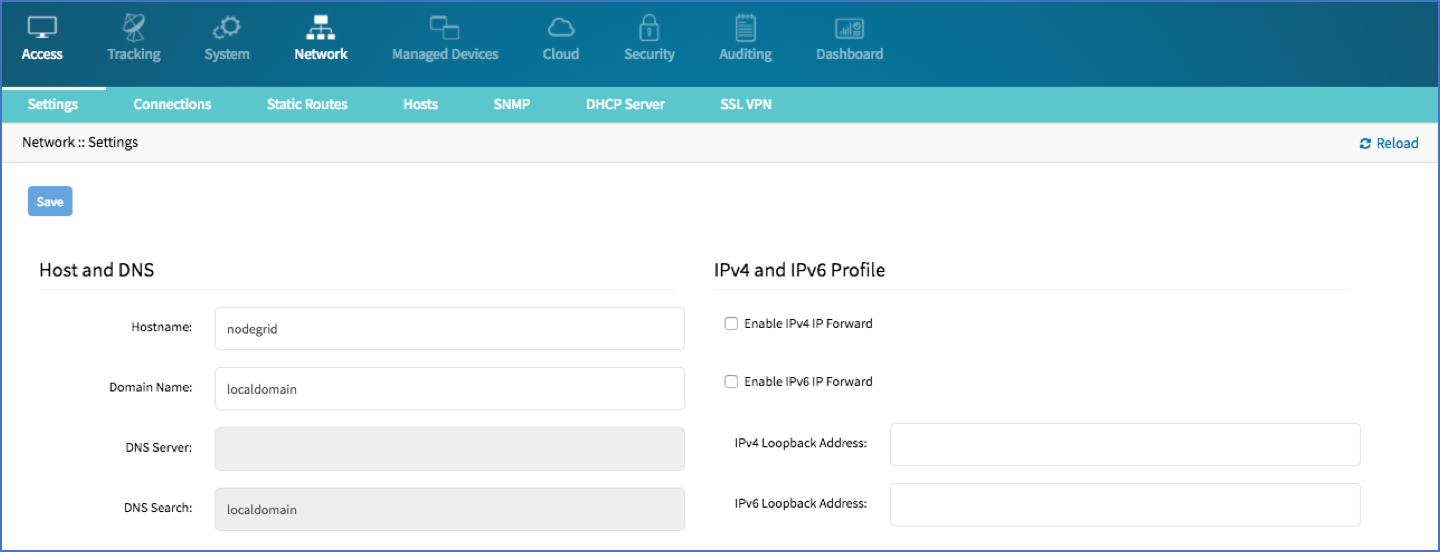Click into the Hostname field
Viewport: 1440px width, 552px height.
450,328
